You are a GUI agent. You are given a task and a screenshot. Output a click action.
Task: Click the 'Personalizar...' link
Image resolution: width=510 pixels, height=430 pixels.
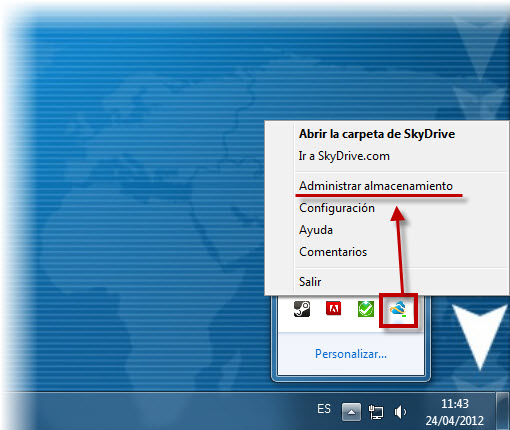pyautogui.click(x=351, y=354)
